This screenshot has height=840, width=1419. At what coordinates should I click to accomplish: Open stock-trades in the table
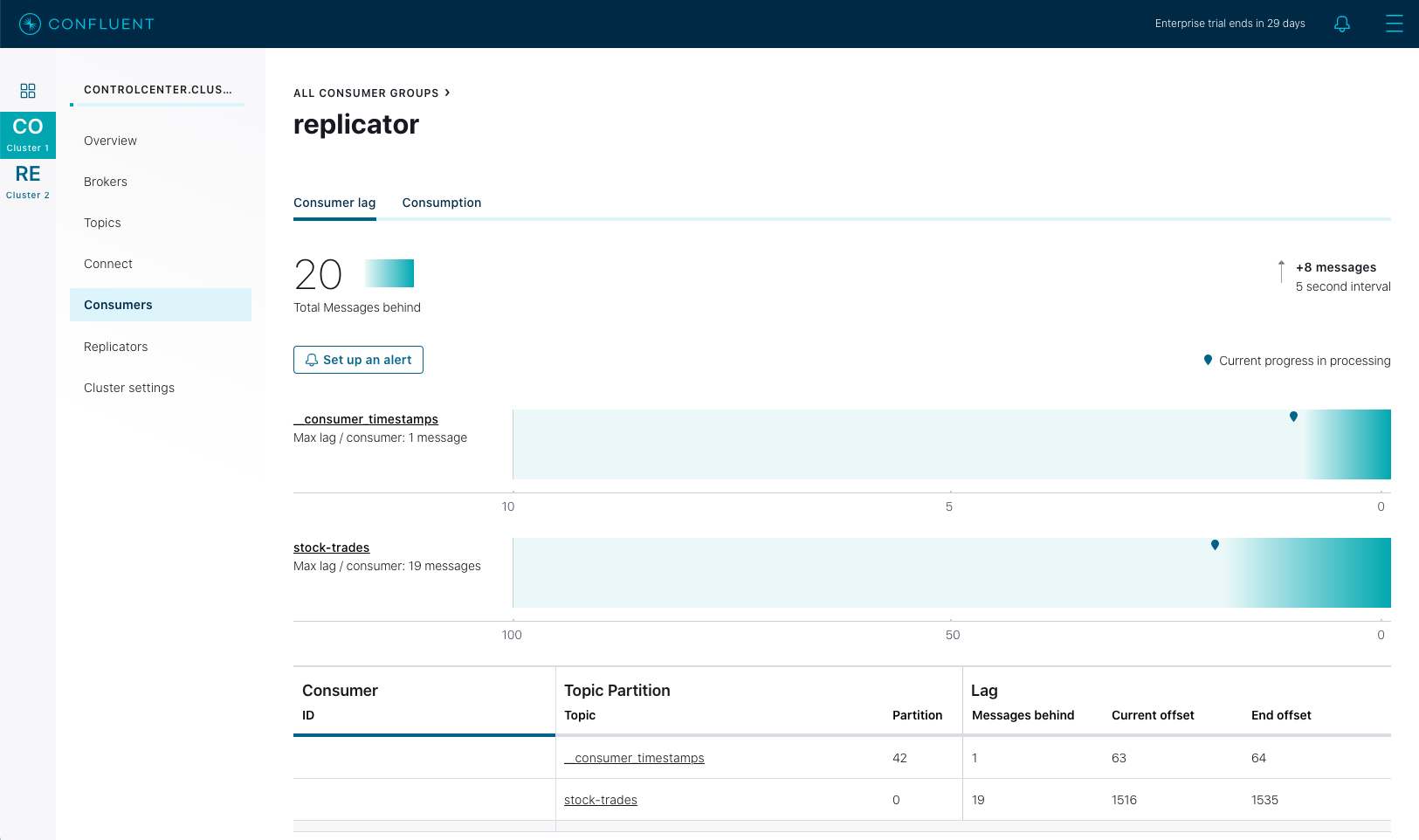coord(601,800)
